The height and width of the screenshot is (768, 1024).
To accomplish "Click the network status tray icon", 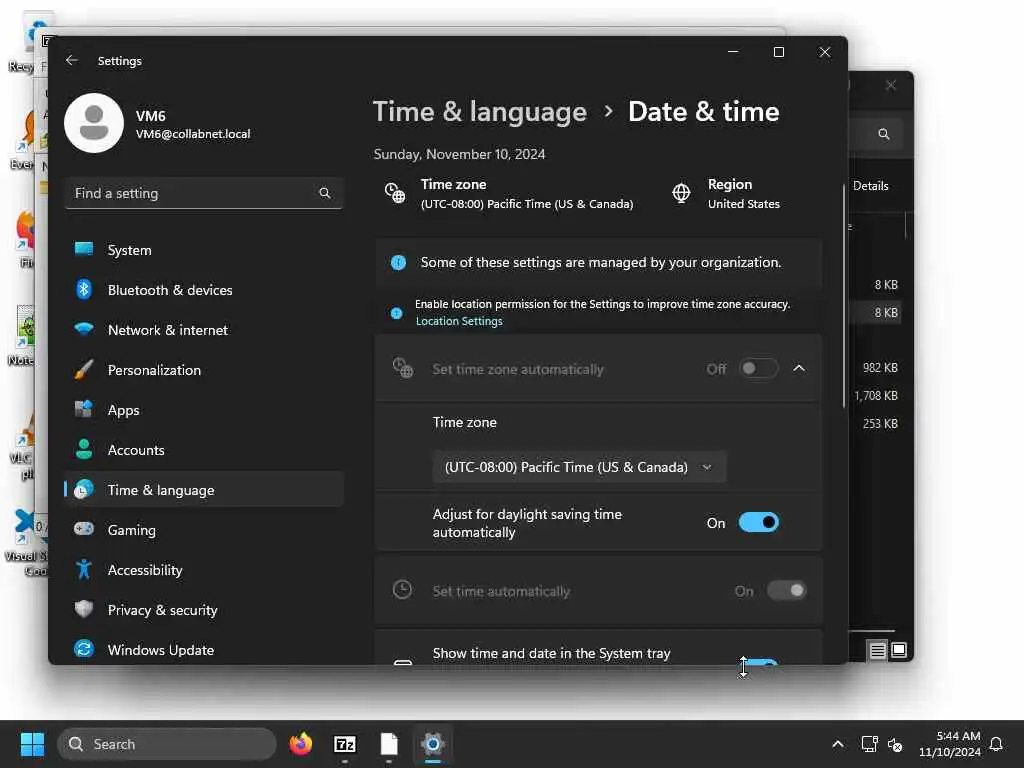I will click(869, 744).
